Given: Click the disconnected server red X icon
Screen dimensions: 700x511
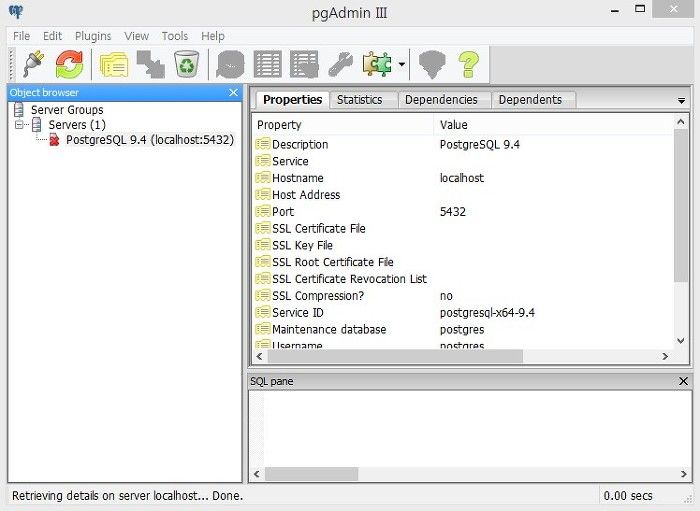Looking at the screenshot, I should [x=54, y=140].
